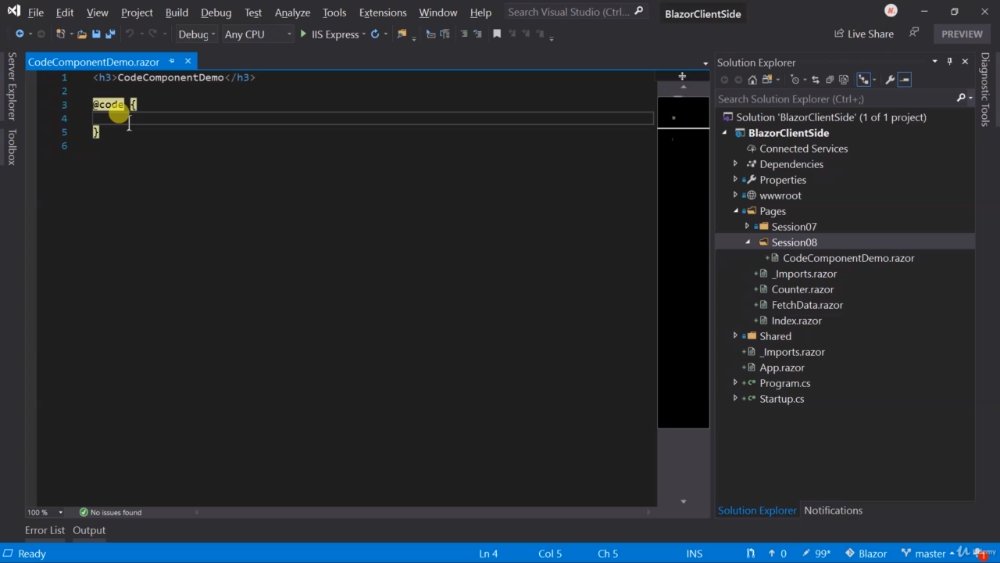Open the Output tab
Viewport: 1000px width, 563px height.
click(89, 530)
